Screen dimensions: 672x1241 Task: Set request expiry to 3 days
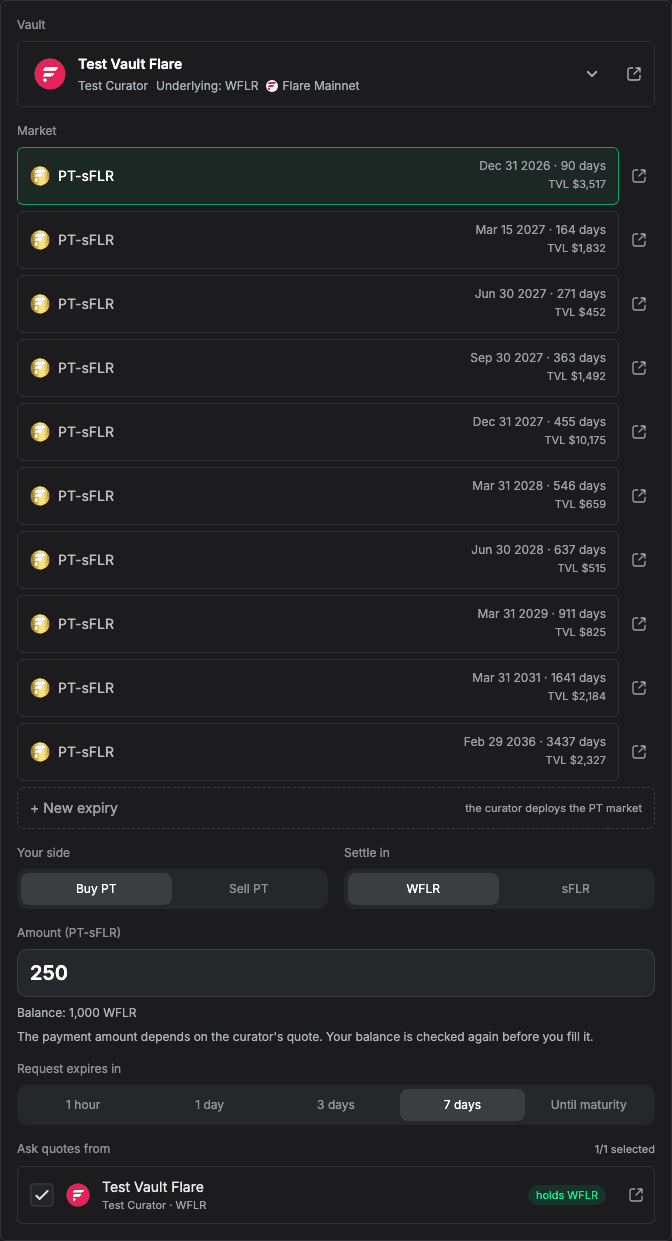(336, 1105)
